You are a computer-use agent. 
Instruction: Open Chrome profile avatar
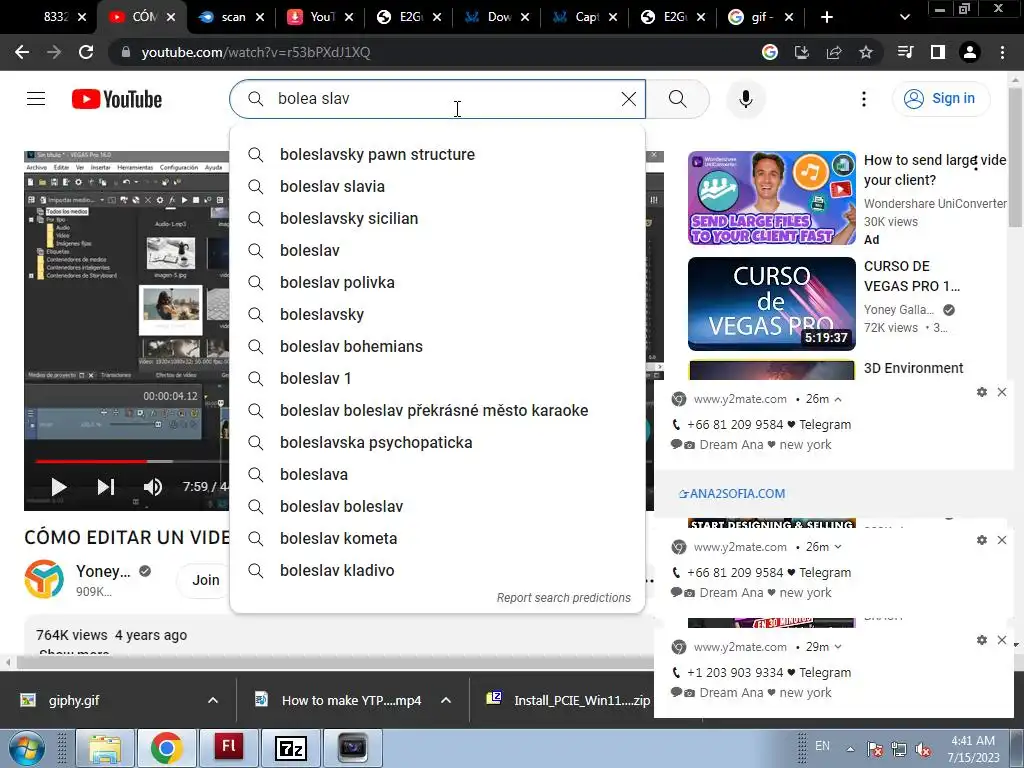click(x=970, y=52)
